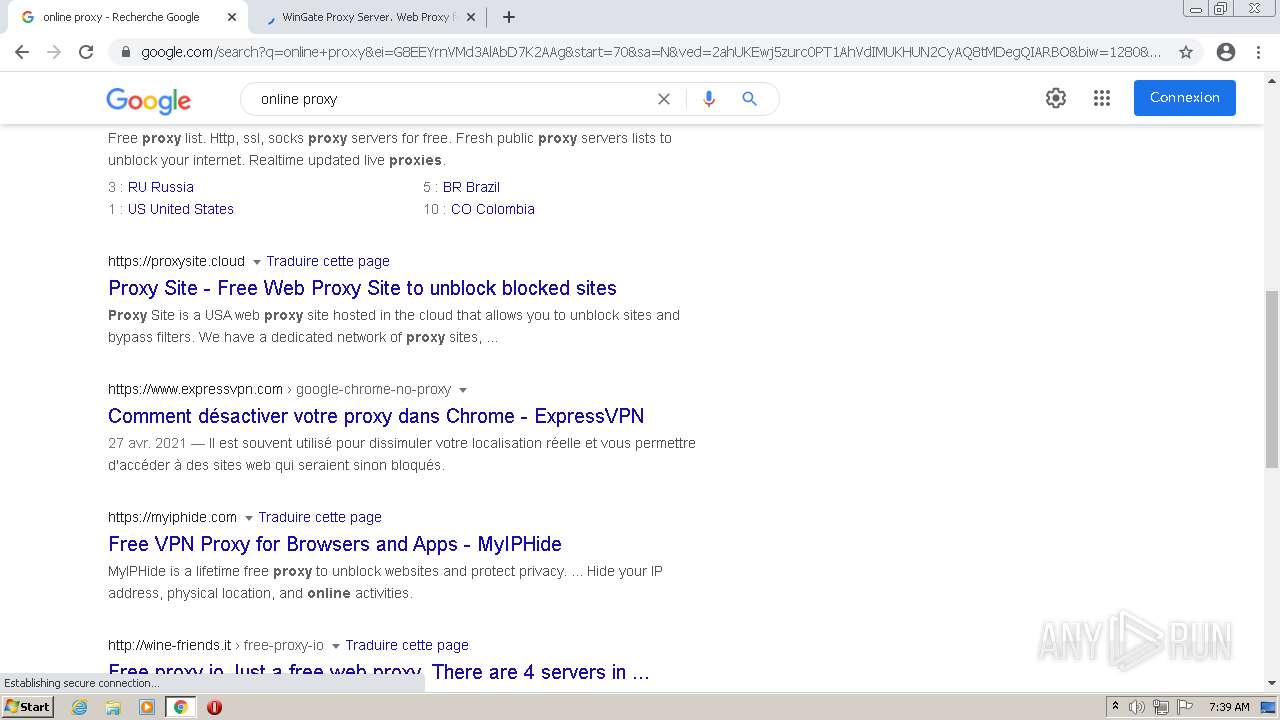Viewport: 1280px width, 720px height.
Task: Open the taskbar clock showing 7:39 AM
Action: pos(1229,707)
